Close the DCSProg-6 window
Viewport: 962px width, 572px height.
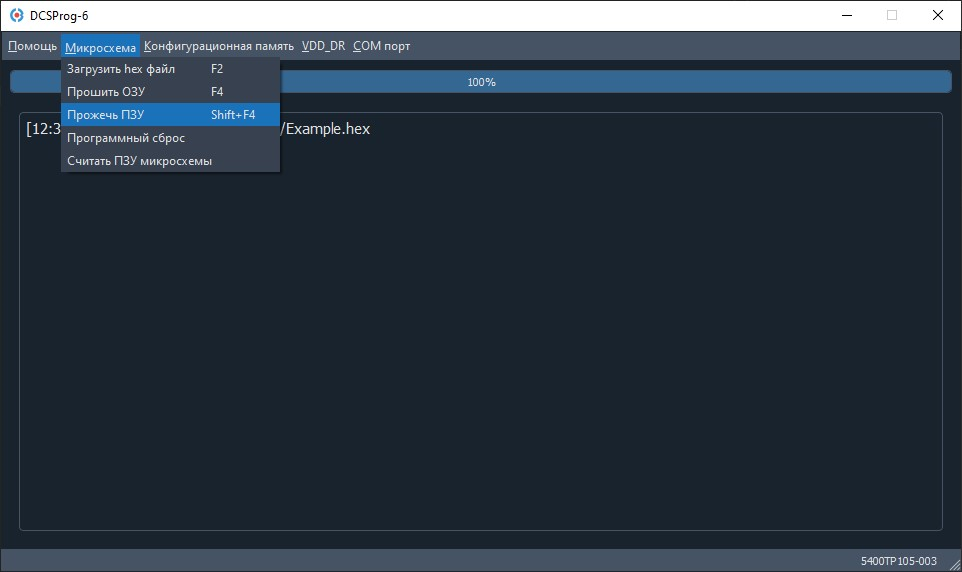(x=937, y=15)
